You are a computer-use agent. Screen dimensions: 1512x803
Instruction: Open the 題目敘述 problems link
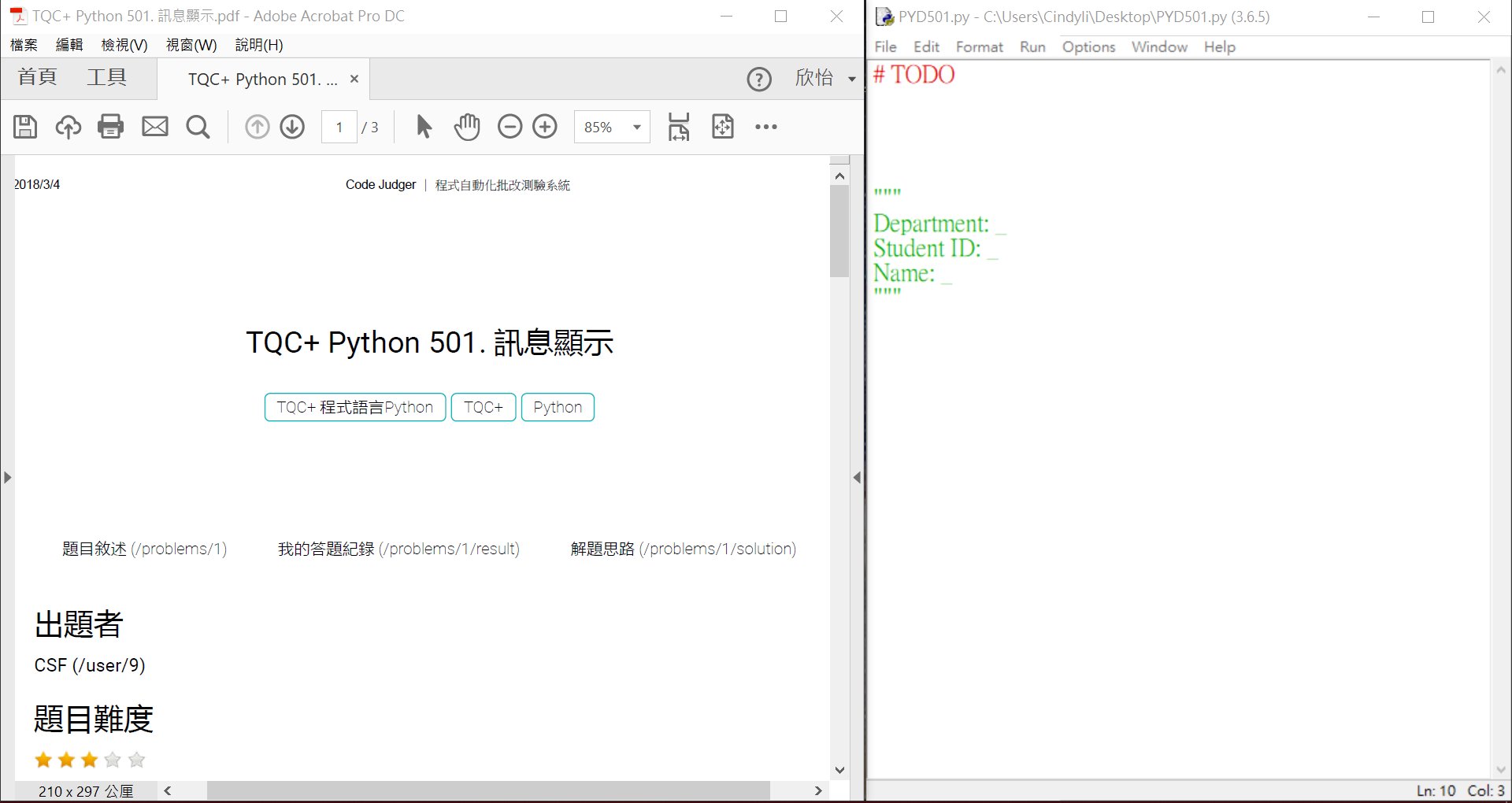point(145,549)
